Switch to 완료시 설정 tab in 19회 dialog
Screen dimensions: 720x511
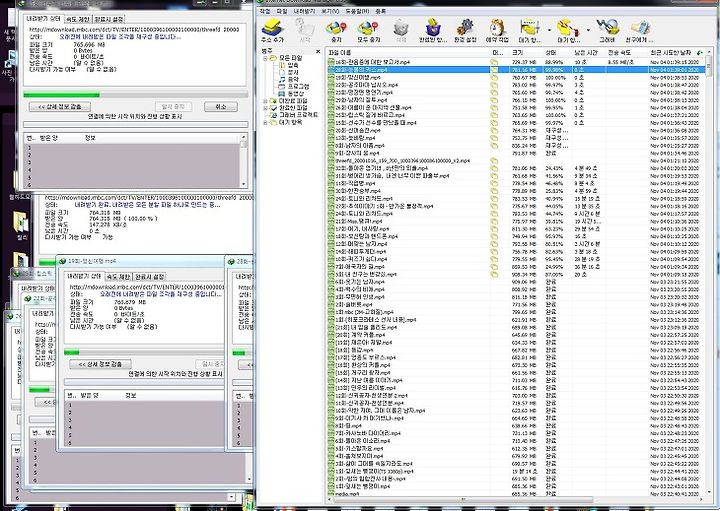[149, 277]
